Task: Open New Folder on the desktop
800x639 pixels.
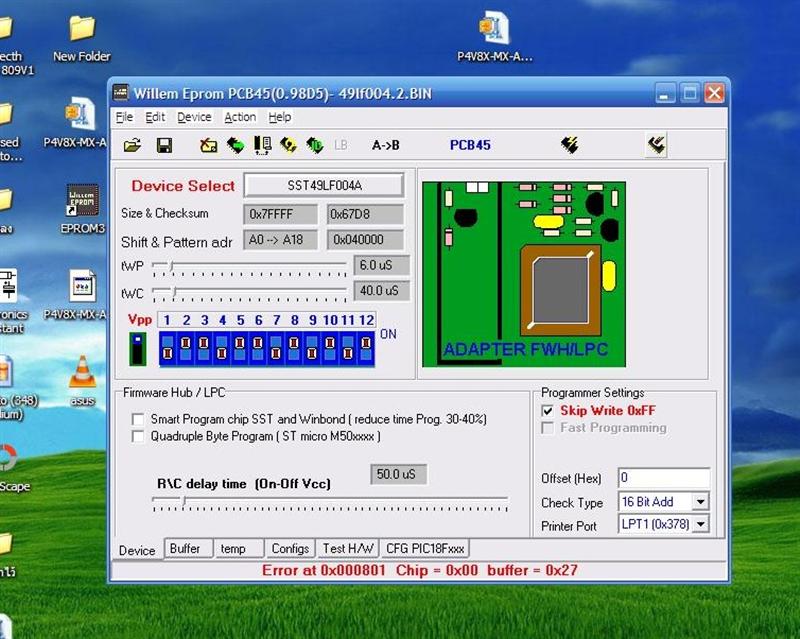Action: pos(82,38)
